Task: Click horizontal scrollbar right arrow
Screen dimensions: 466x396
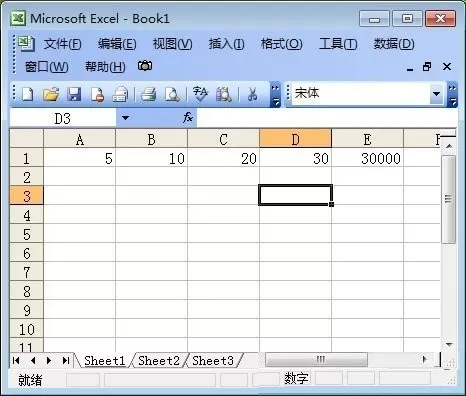Action: 425,359
